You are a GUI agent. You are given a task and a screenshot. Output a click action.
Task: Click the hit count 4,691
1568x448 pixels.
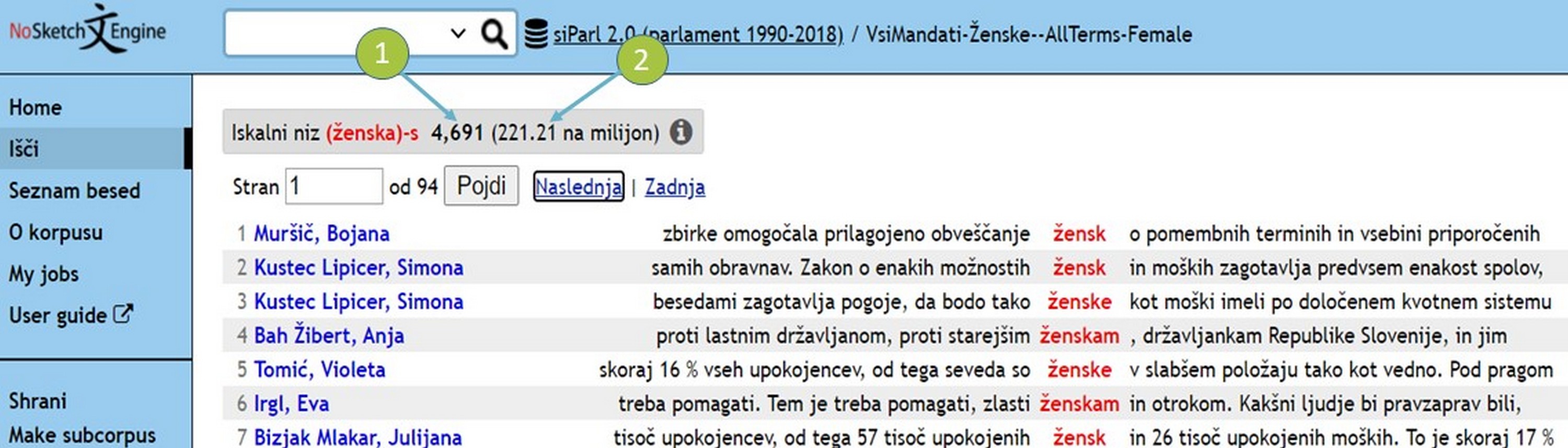[457, 132]
